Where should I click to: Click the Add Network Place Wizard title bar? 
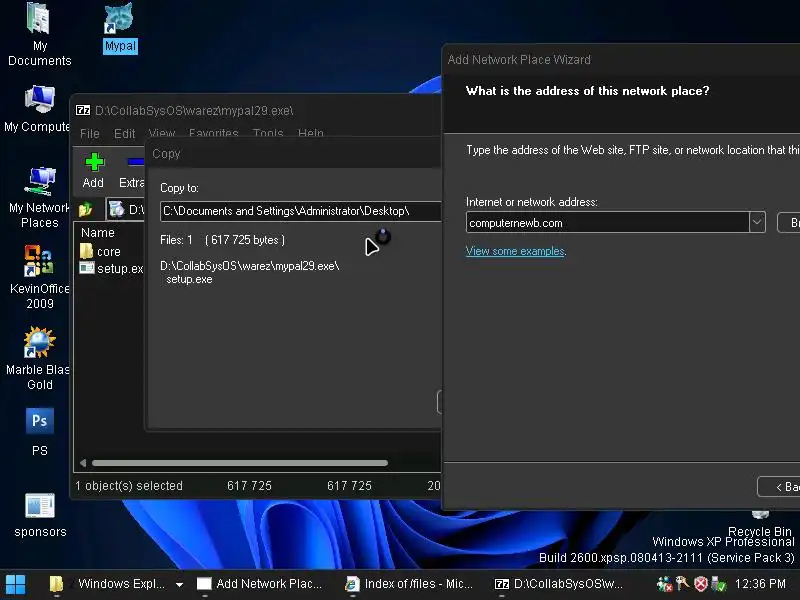(621, 60)
